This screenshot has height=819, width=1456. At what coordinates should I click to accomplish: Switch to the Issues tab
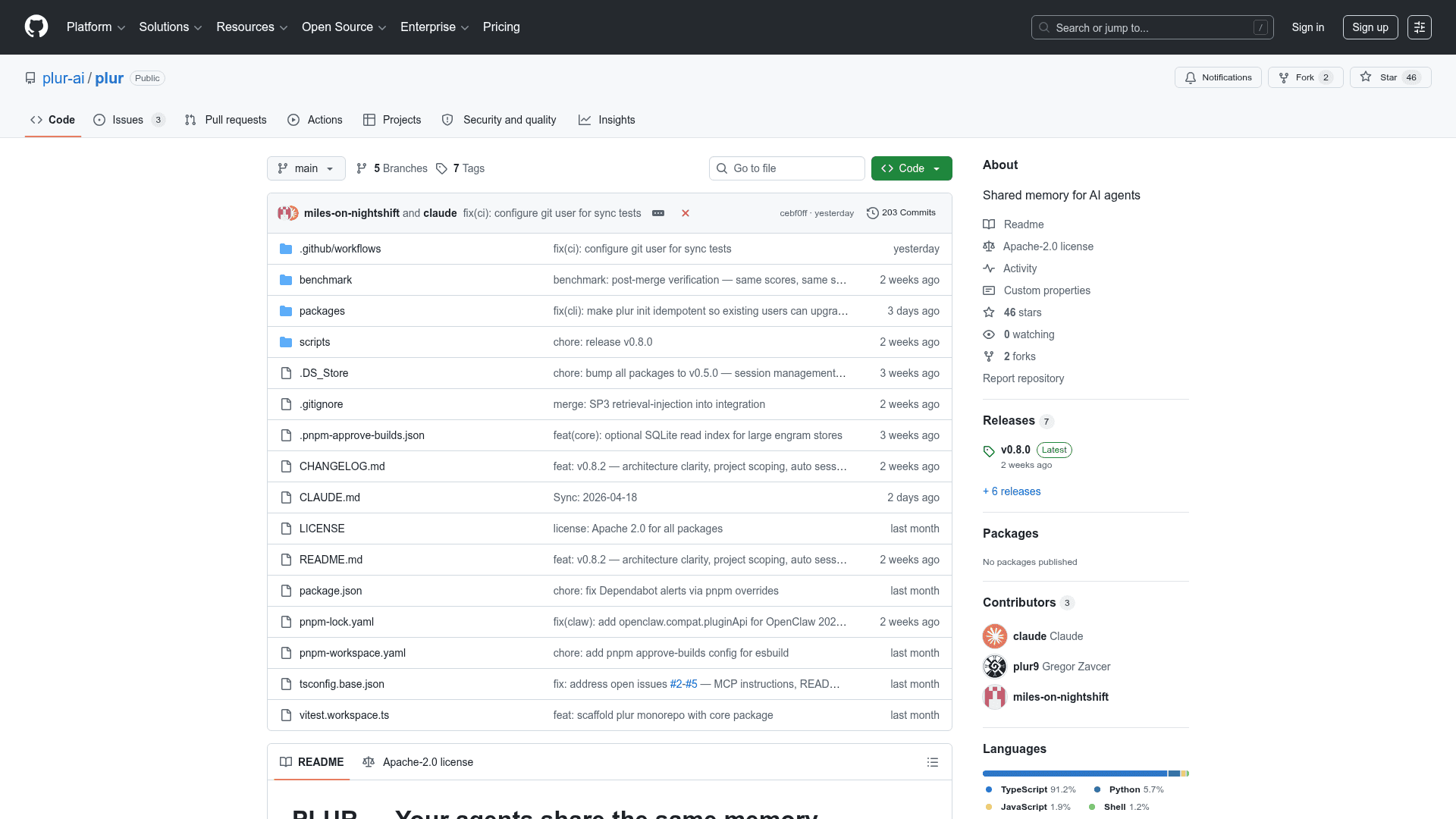tap(127, 120)
